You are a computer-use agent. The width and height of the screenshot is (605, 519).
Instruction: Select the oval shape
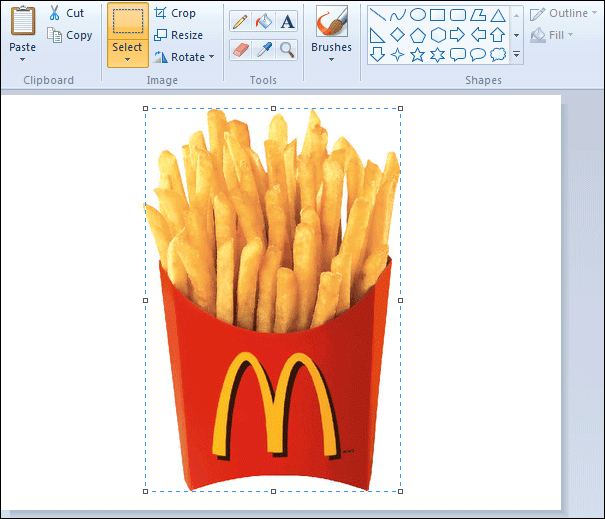point(417,15)
